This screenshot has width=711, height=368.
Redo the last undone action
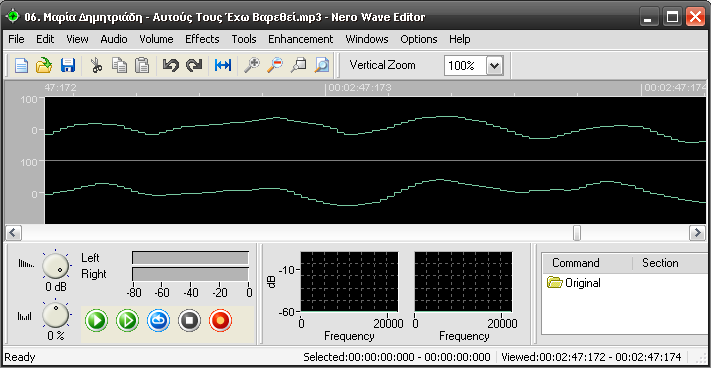194,66
